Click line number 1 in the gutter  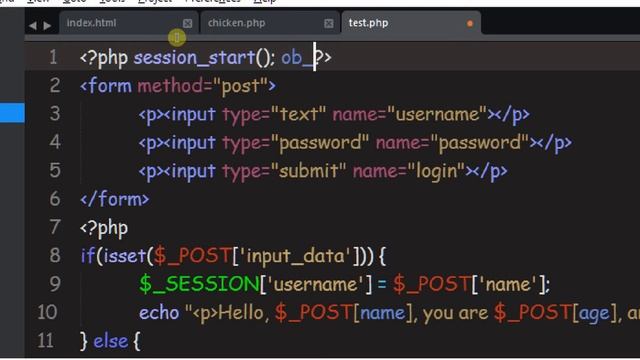click(x=53, y=57)
